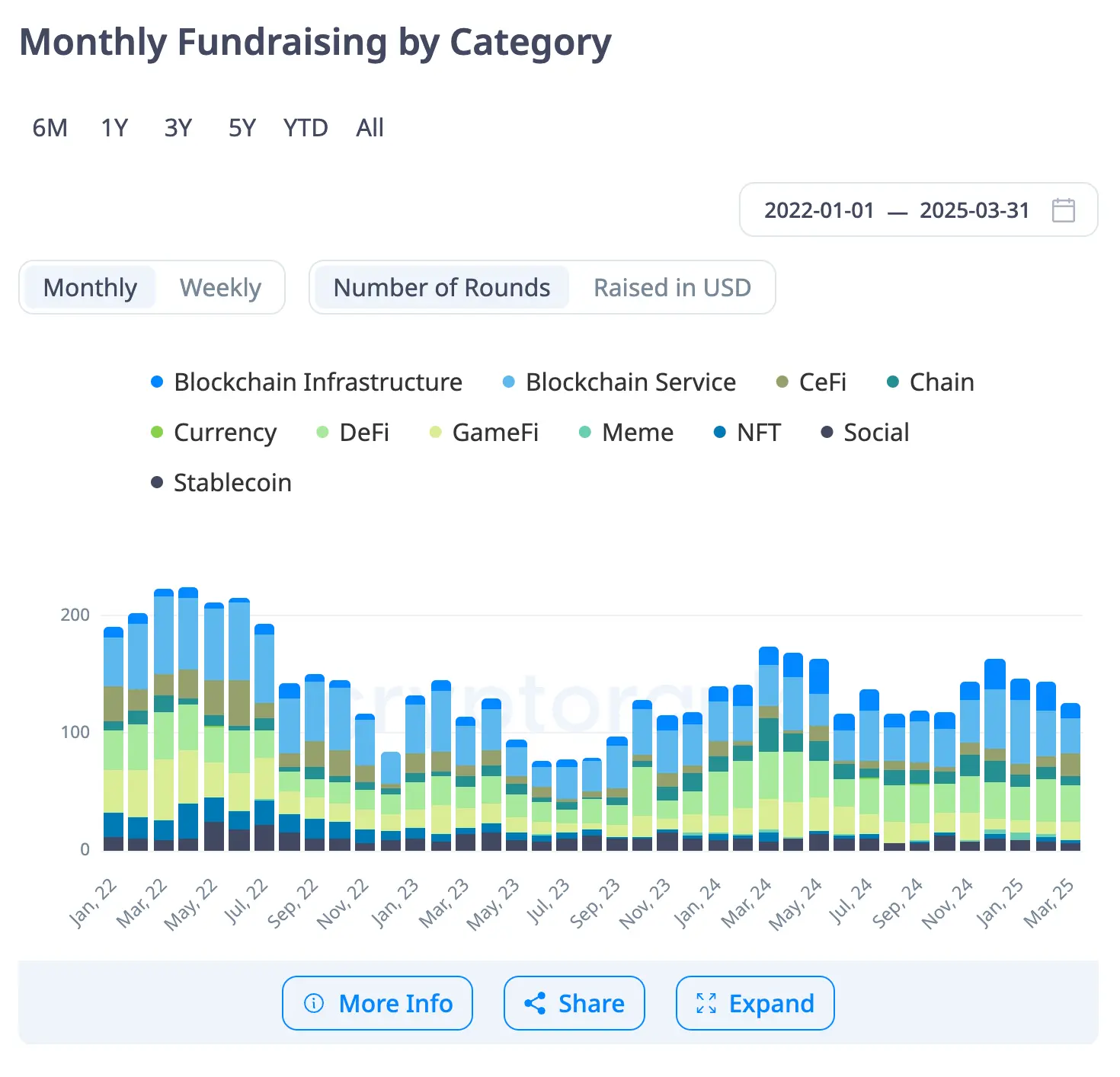Toggle the Stablecoin legend entry
Screen dimensions: 1120x1077
(x=221, y=483)
